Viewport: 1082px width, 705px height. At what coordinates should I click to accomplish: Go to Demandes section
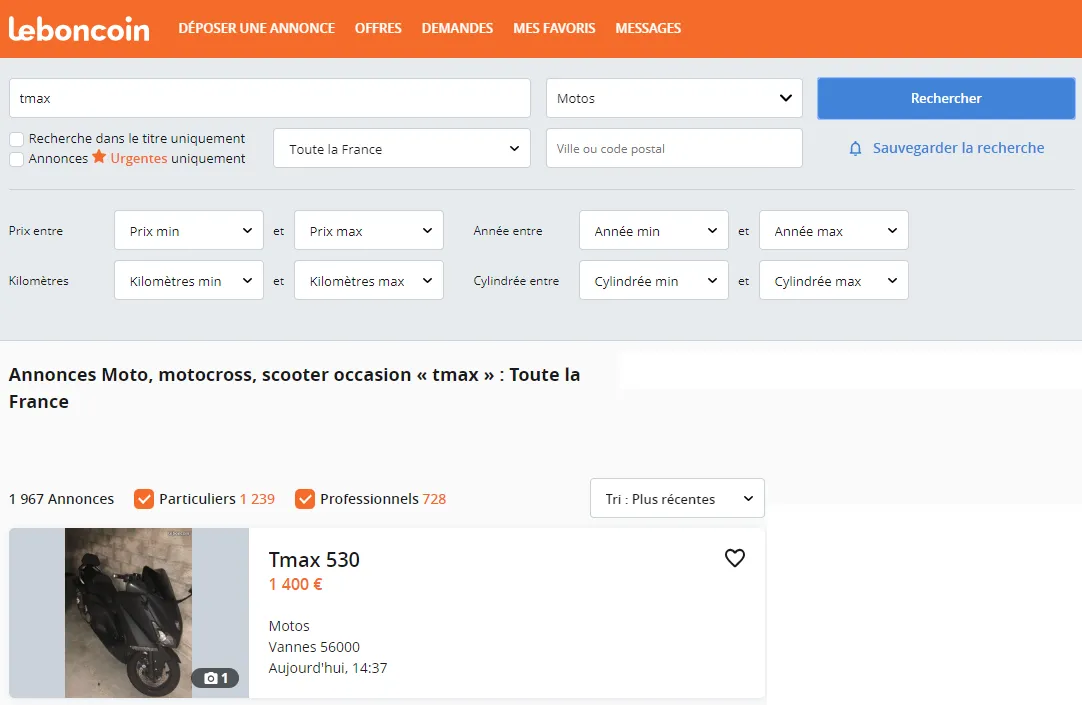point(457,28)
